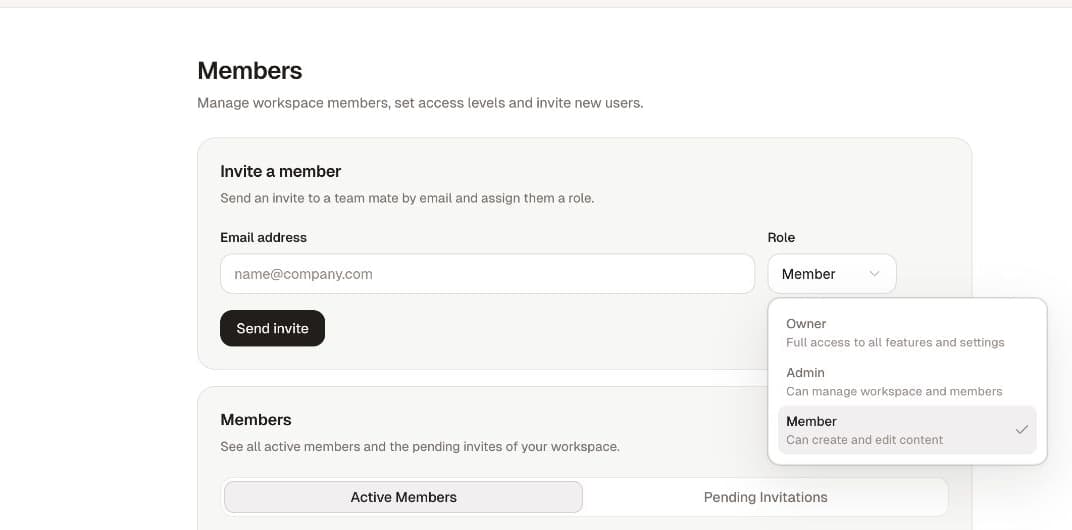1072x530 pixels.
Task: Click 'Can manage workspace and members' text
Action: click(x=894, y=391)
